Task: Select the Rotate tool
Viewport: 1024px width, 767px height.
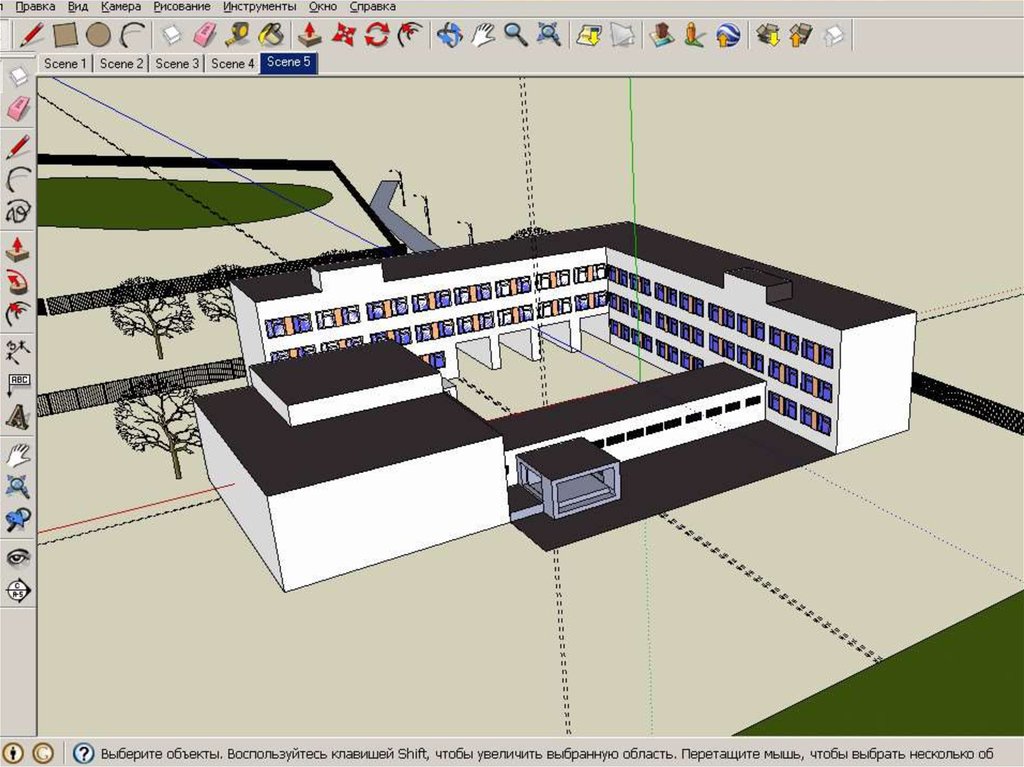Action: pyautogui.click(x=377, y=35)
